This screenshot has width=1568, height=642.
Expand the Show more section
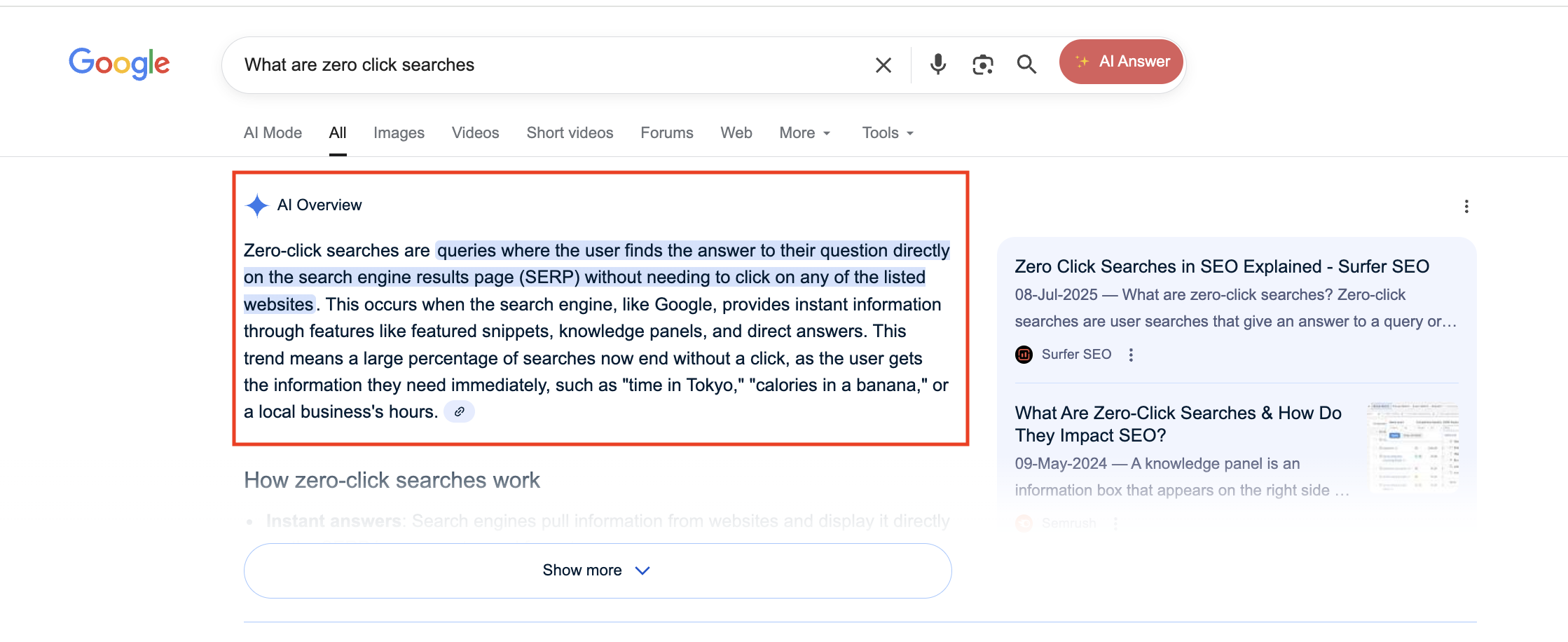[597, 570]
